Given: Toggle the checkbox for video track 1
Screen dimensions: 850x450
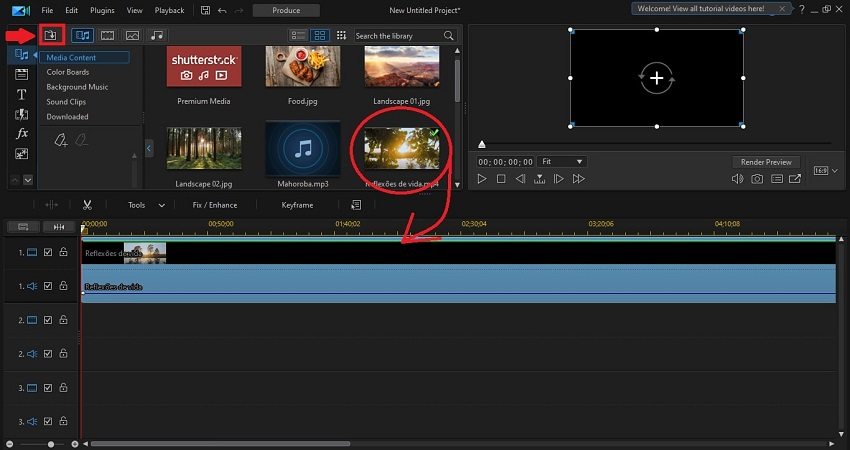Looking at the screenshot, I should click(48, 253).
